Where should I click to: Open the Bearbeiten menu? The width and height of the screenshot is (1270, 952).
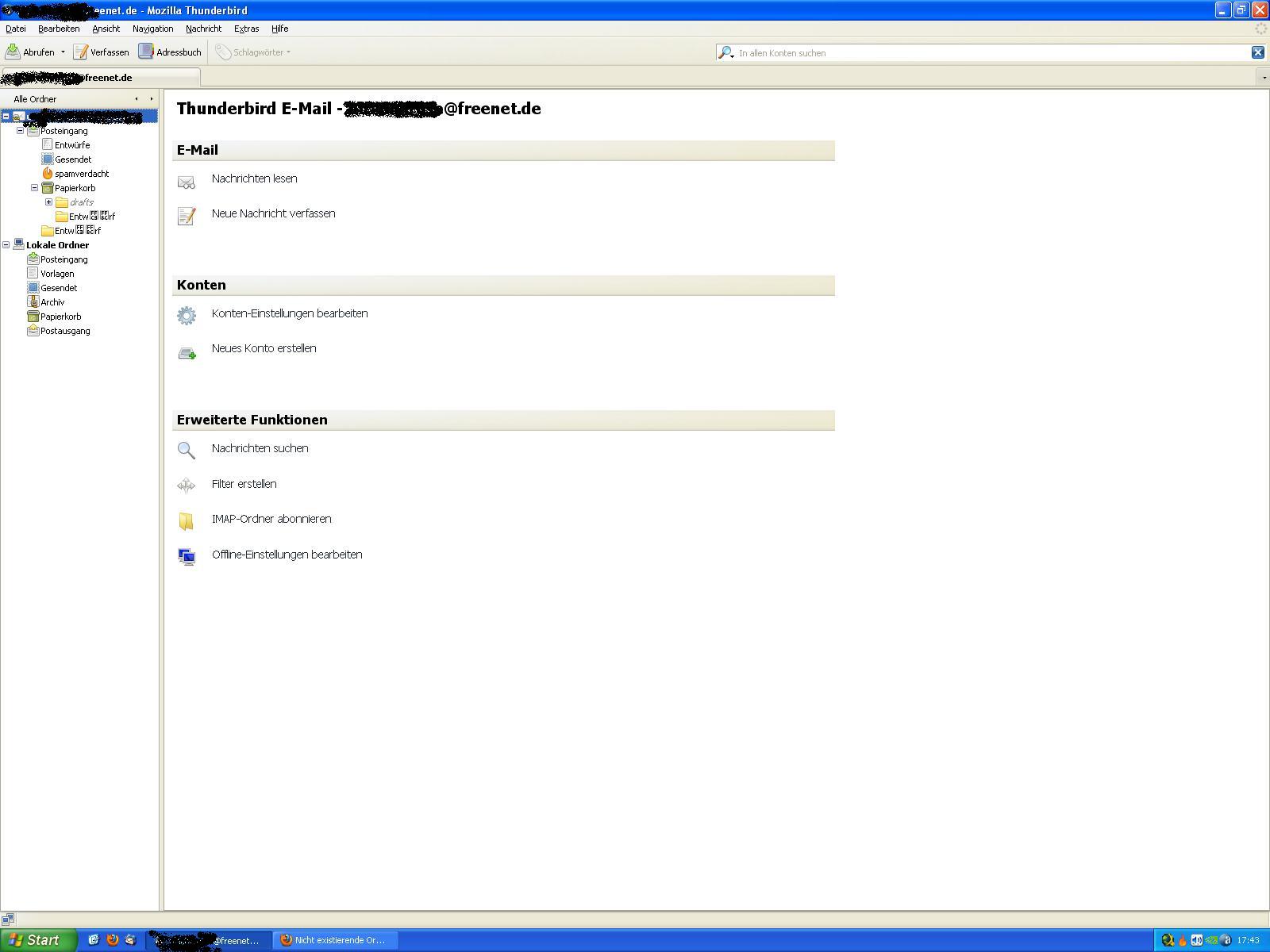coord(59,29)
